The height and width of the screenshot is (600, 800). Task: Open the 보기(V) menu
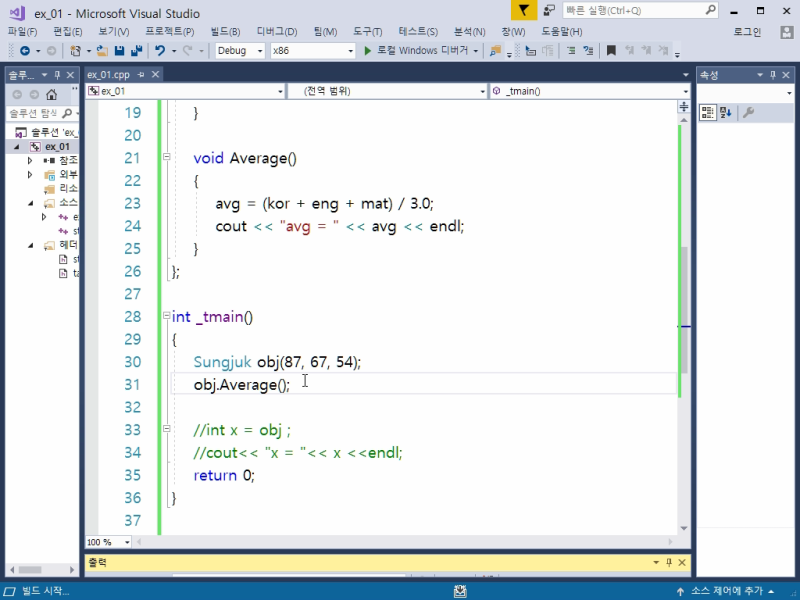point(114,32)
